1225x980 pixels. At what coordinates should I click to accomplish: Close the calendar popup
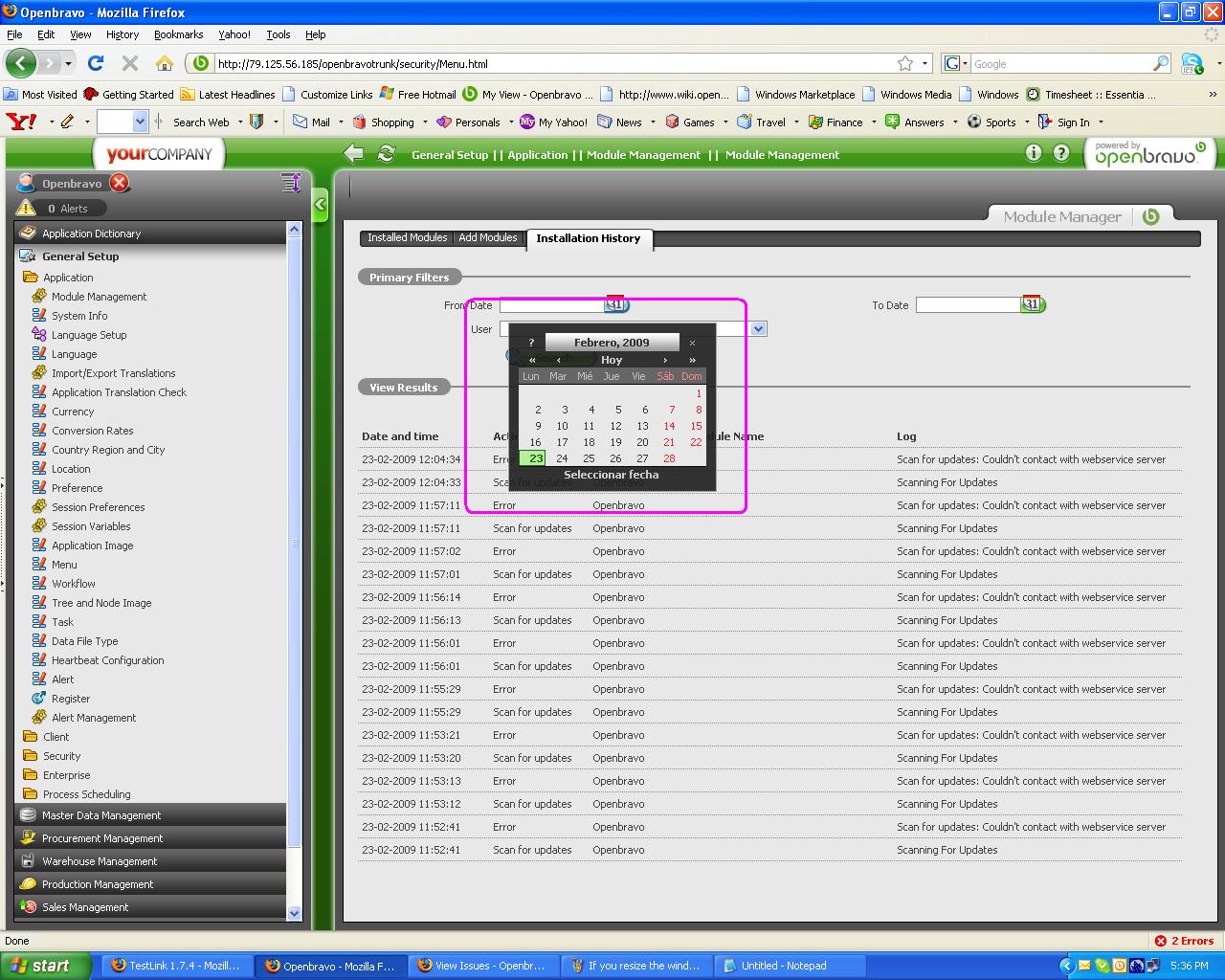pyautogui.click(x=692, y=343)
